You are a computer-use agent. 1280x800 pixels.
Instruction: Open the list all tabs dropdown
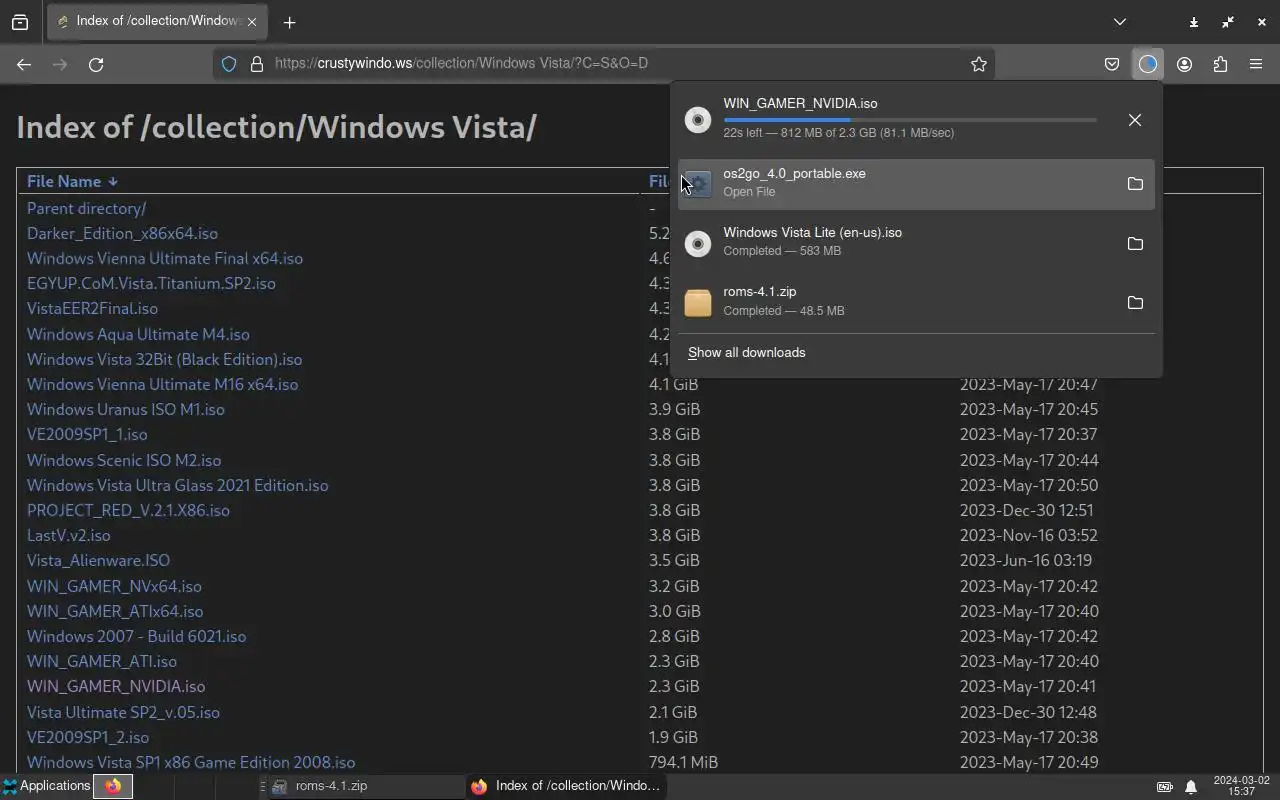click(x=1120, y=21)
